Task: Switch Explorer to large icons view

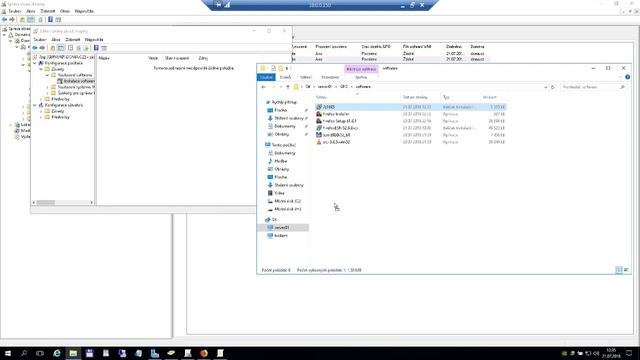Action: pyautogui.click(x=626, y=270)
